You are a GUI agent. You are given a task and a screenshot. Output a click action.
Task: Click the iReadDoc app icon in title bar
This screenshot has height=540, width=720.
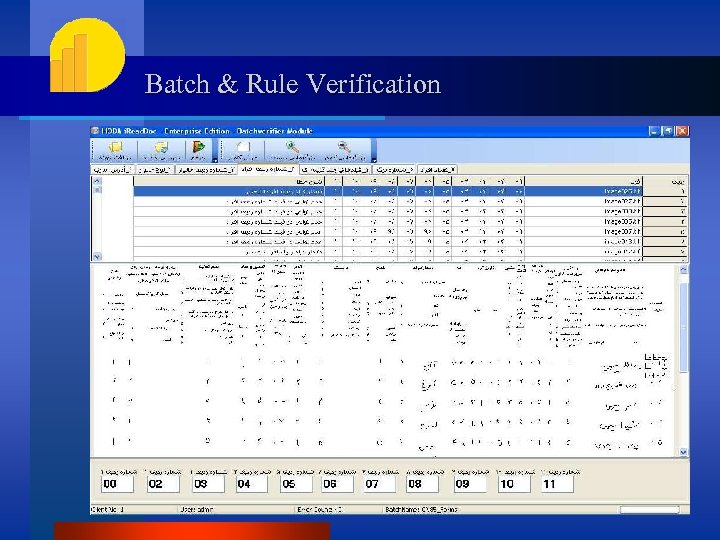[95, 131]
